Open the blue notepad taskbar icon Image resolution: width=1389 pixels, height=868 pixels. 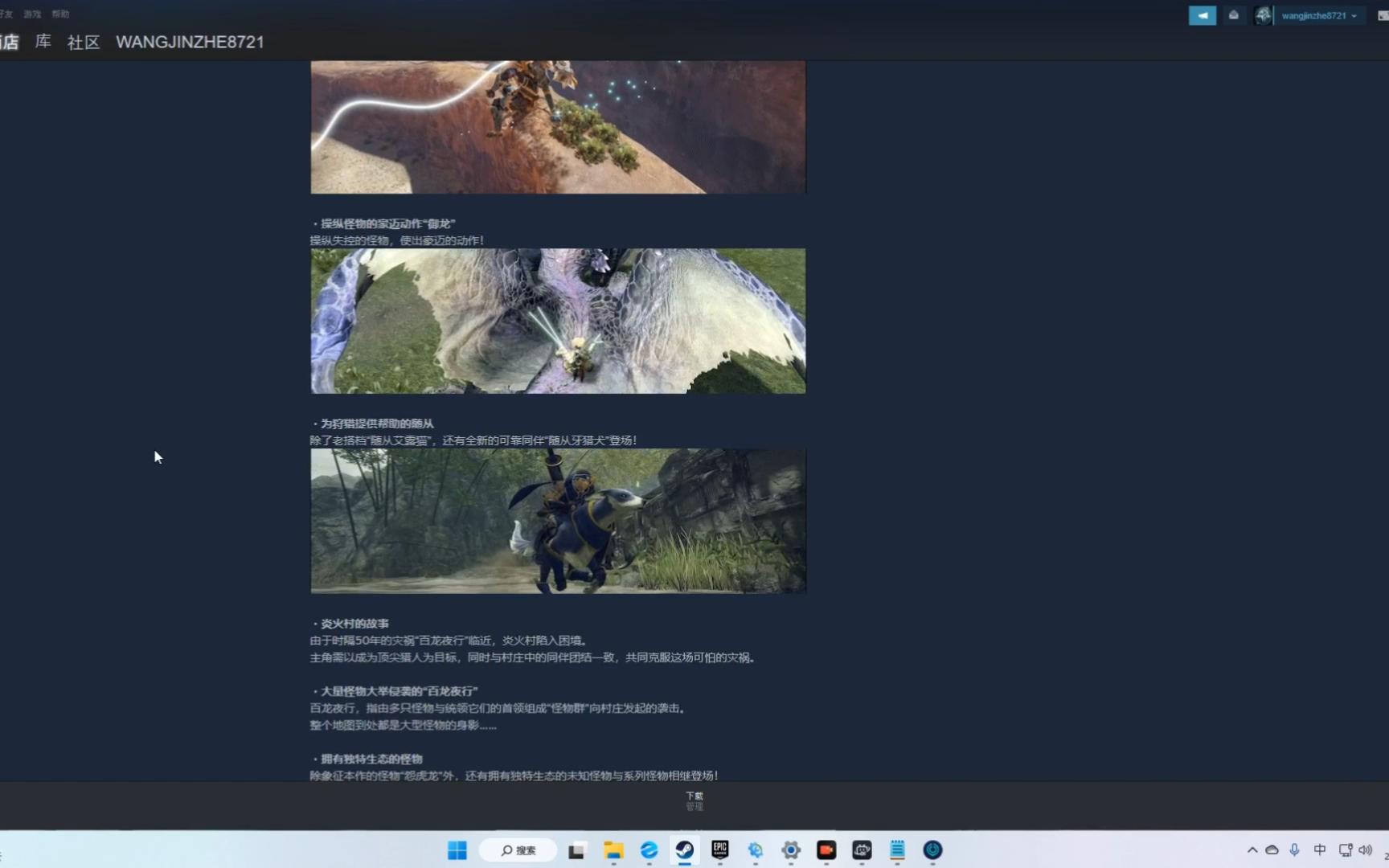tap(897, 850)
